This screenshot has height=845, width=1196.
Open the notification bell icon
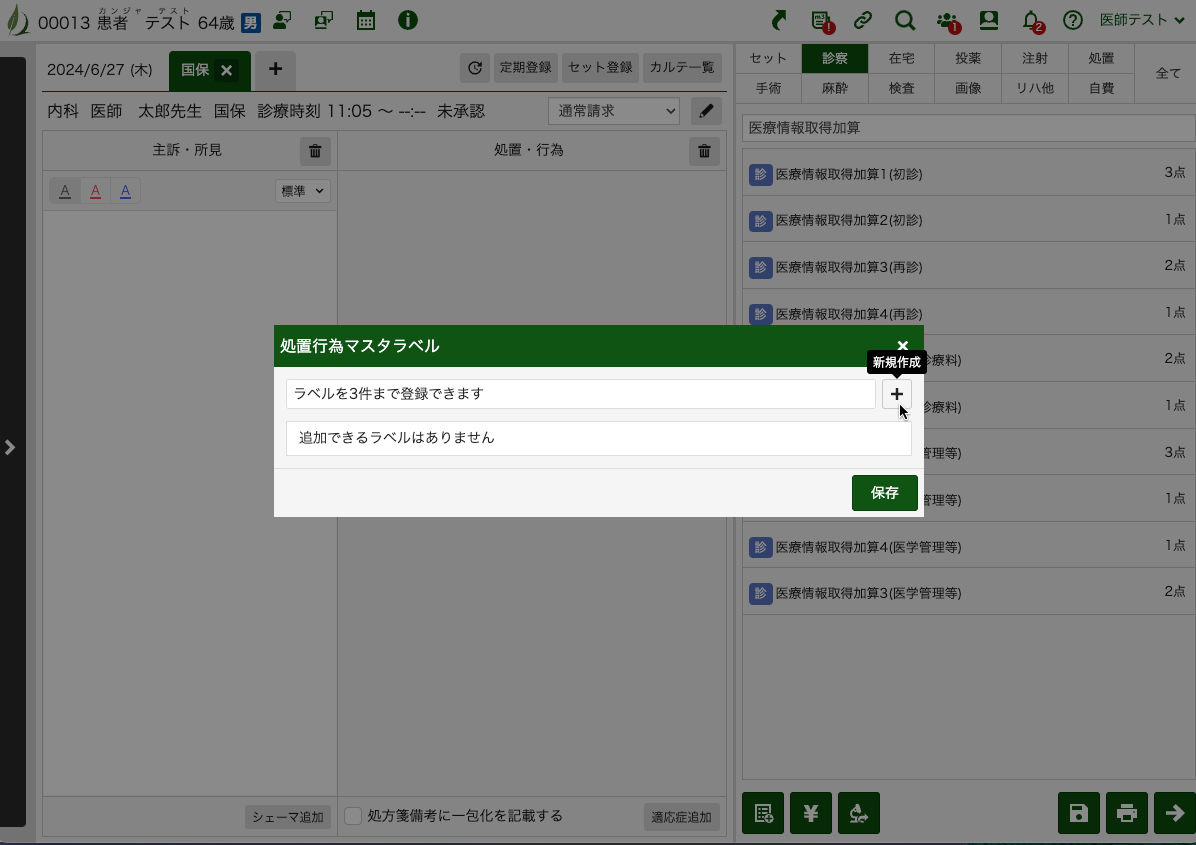(1032, 21)
